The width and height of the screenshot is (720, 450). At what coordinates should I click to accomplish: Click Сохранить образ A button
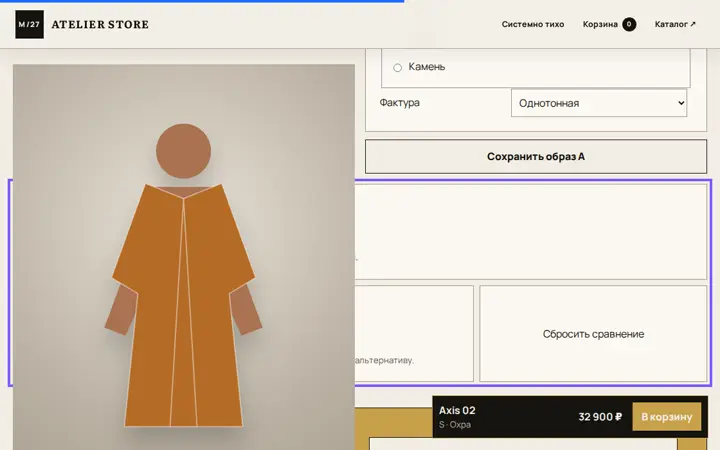click(x=536, y=157)
